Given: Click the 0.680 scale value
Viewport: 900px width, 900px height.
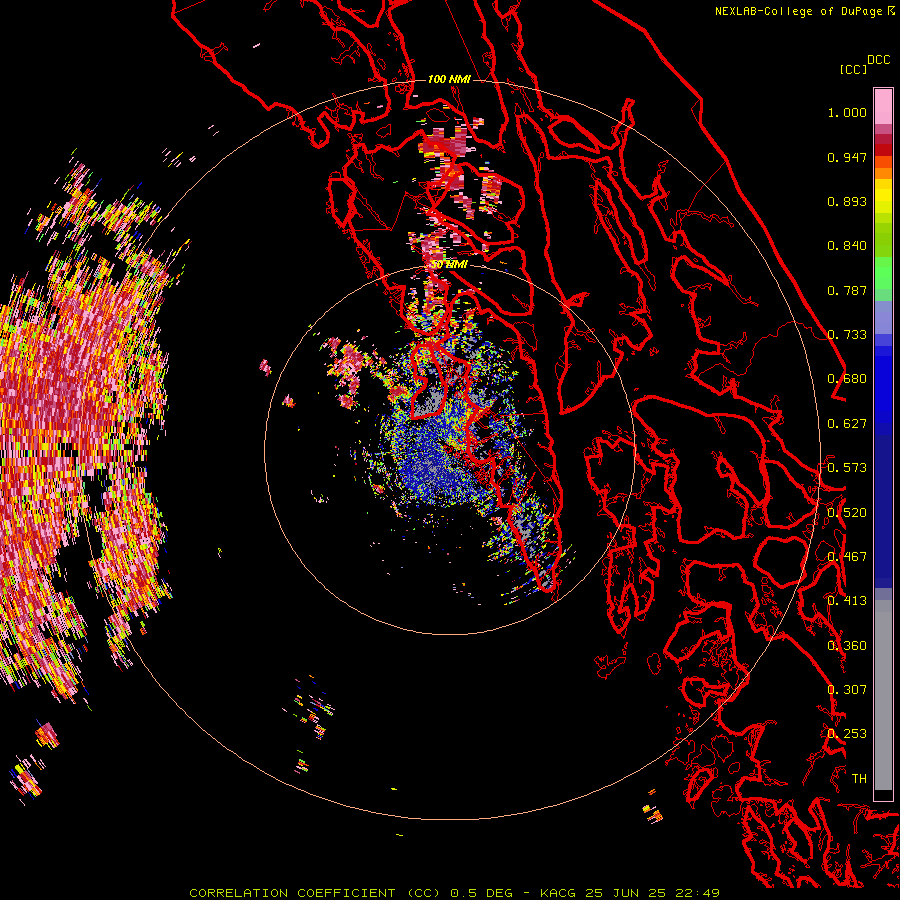Looking at the screenshot, I should (847, 379).
